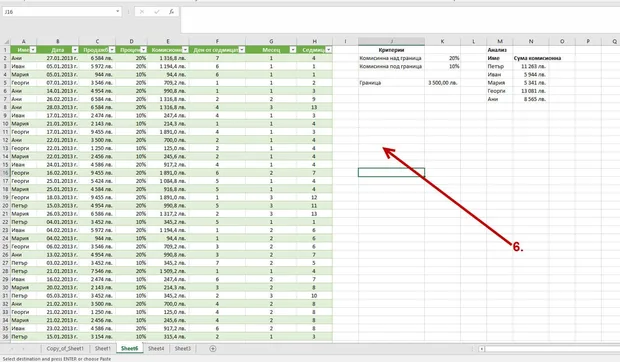Viewport: 620px width, 362px height.
Task: Add a new sheet with plus icon
Action: point(213,349)
